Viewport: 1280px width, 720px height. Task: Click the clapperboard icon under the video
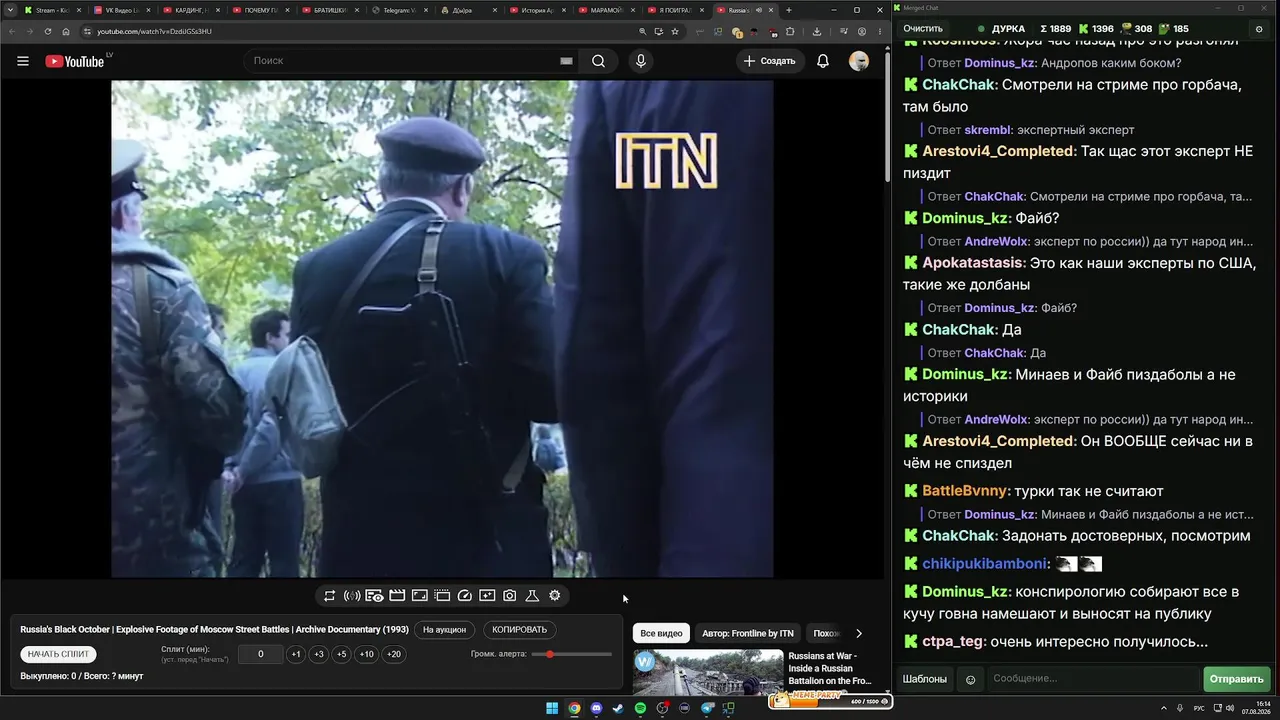click(x=397, y=596)
